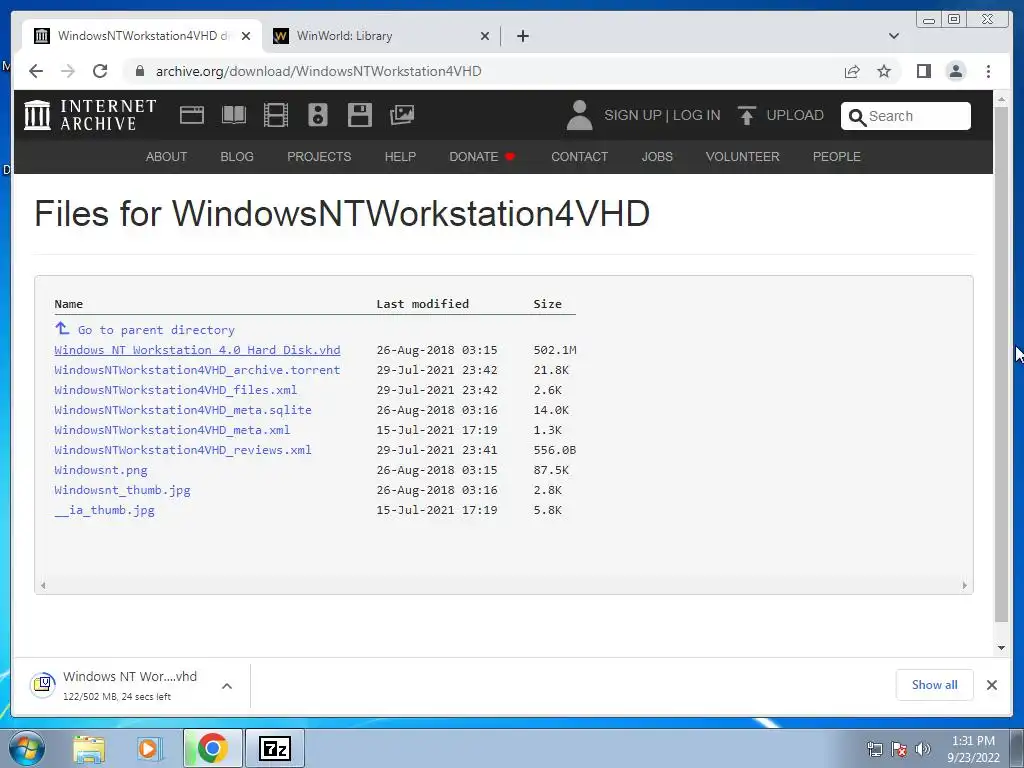Open the Internet Archive logo home link
The height and width of the screenshot is (768, 1024).
click(x=90, y=115)
